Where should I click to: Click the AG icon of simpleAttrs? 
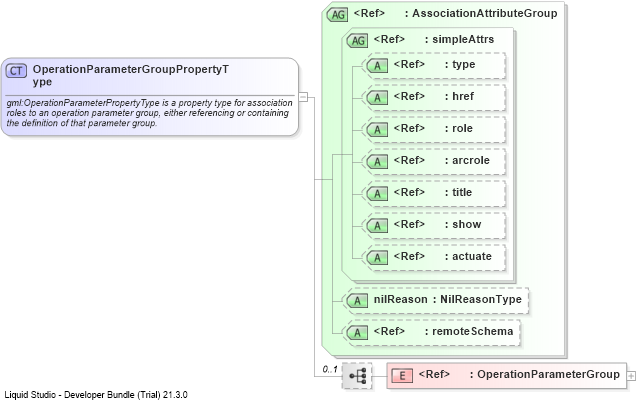coord(357,41)
